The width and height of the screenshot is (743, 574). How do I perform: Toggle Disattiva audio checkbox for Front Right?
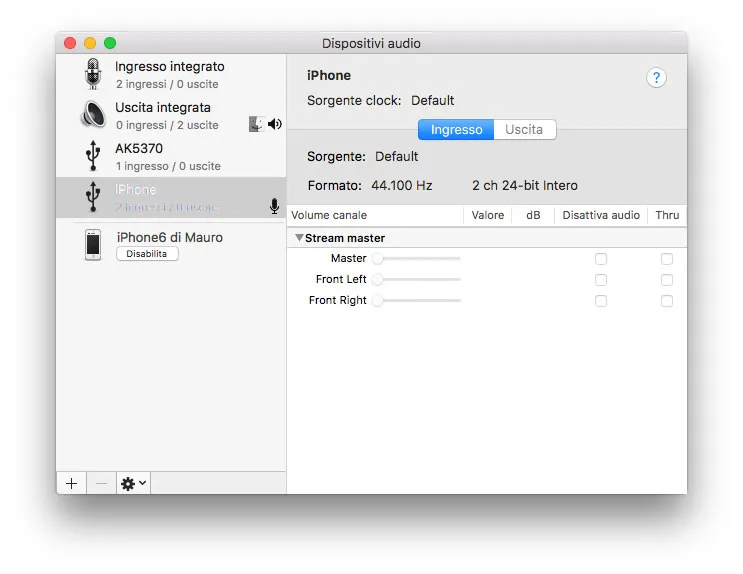(x=601, y=301)
